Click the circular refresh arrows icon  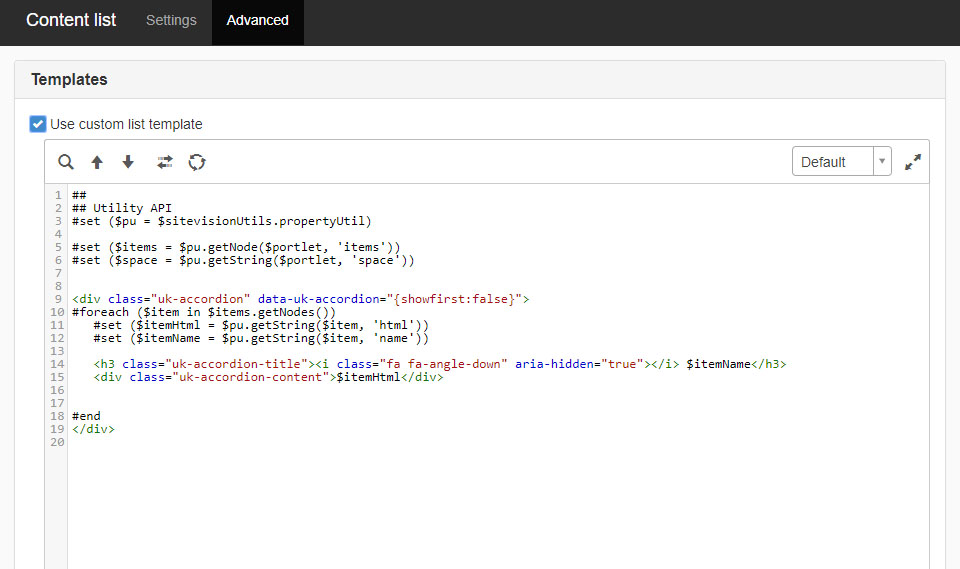[x=197, y=162]
